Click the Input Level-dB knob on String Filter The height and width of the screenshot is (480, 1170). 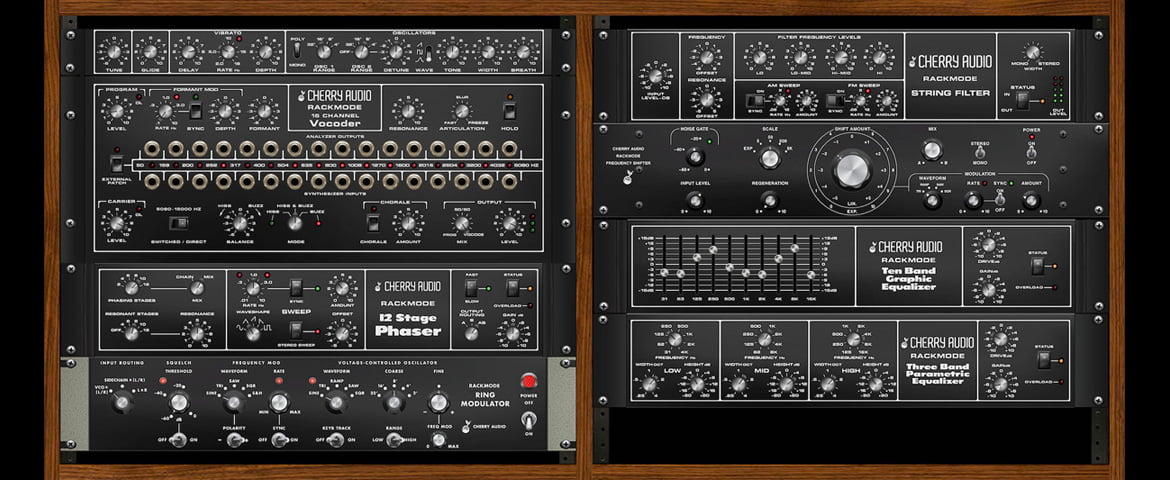point(655,76)
